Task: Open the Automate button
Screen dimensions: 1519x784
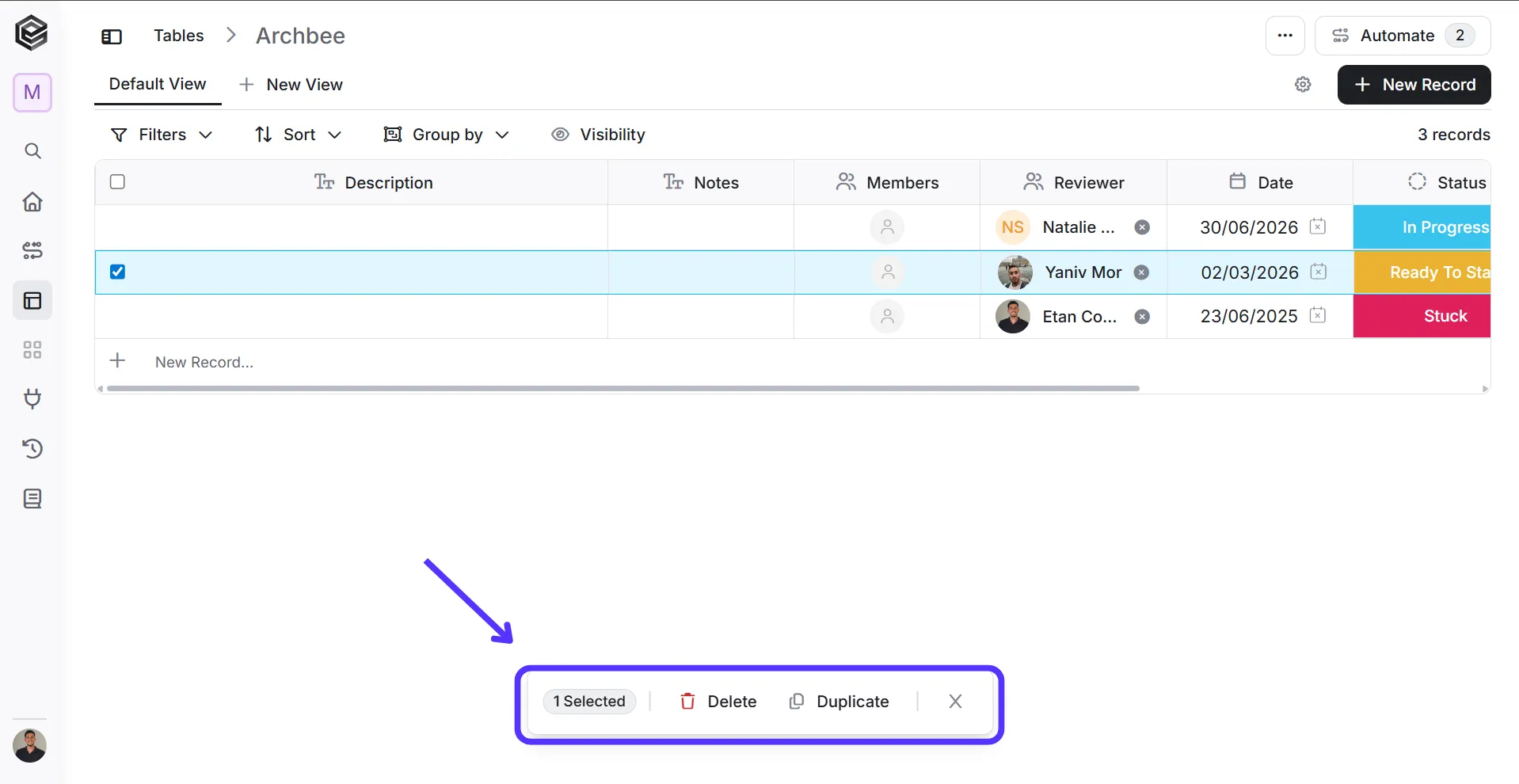Action: pos(1402,36)
